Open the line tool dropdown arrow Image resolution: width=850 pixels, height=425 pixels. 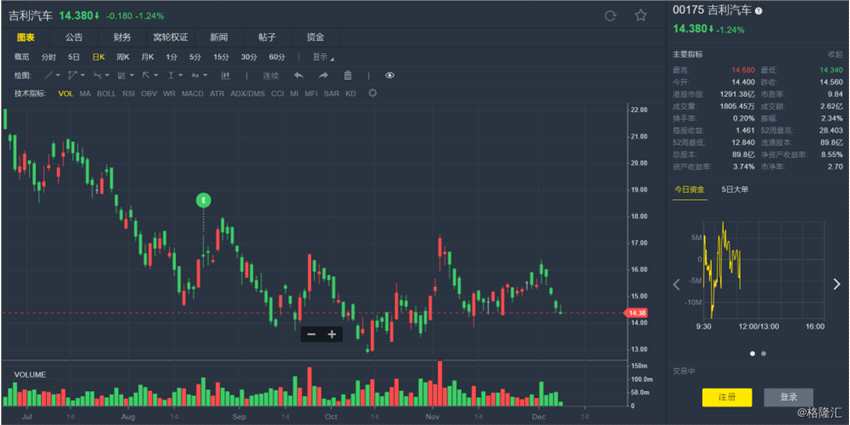pos(57,76)
